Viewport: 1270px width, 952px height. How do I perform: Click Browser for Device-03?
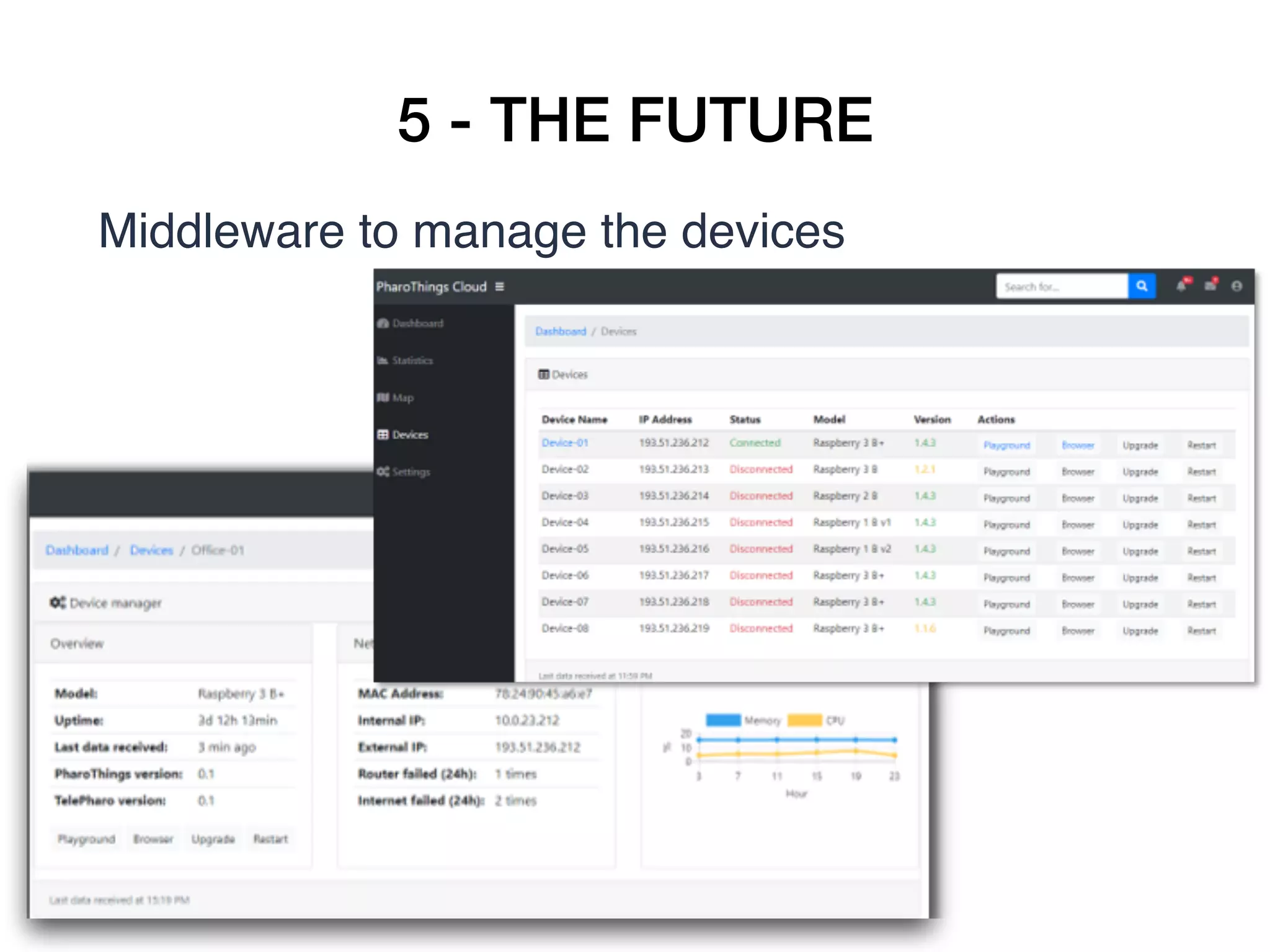(1078, 498)
